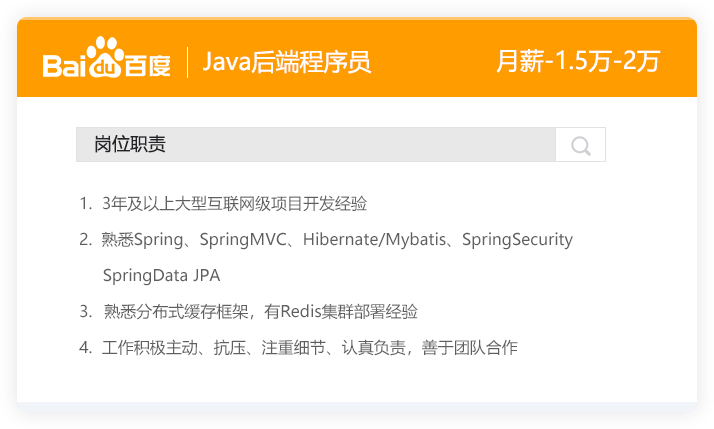The image size is (714, 429).
Task: Select the Java后端程序员 job title
Action: [287, 62]
